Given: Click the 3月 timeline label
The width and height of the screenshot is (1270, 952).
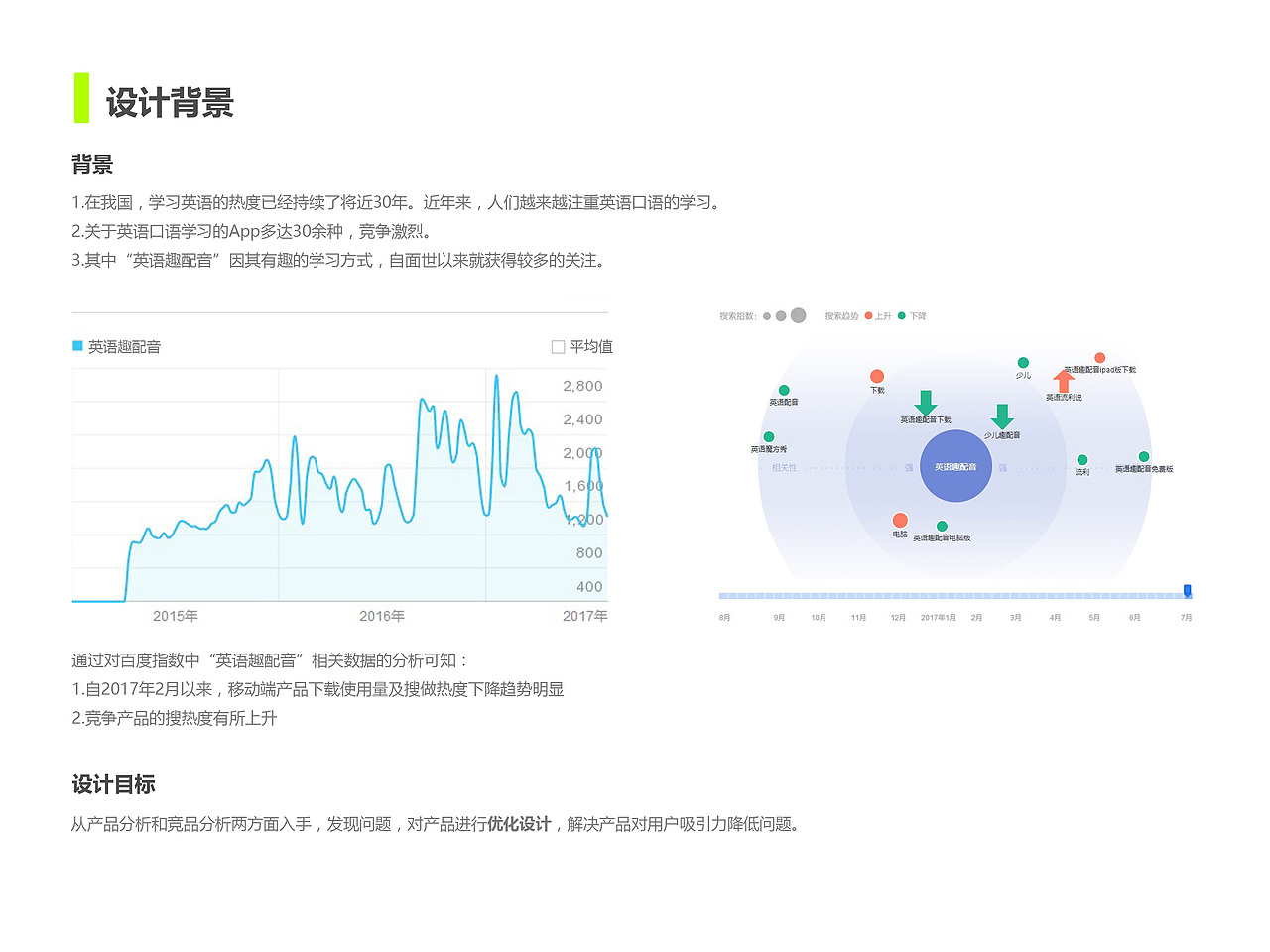Looking at the screenshot, I should coord(1016,618).
